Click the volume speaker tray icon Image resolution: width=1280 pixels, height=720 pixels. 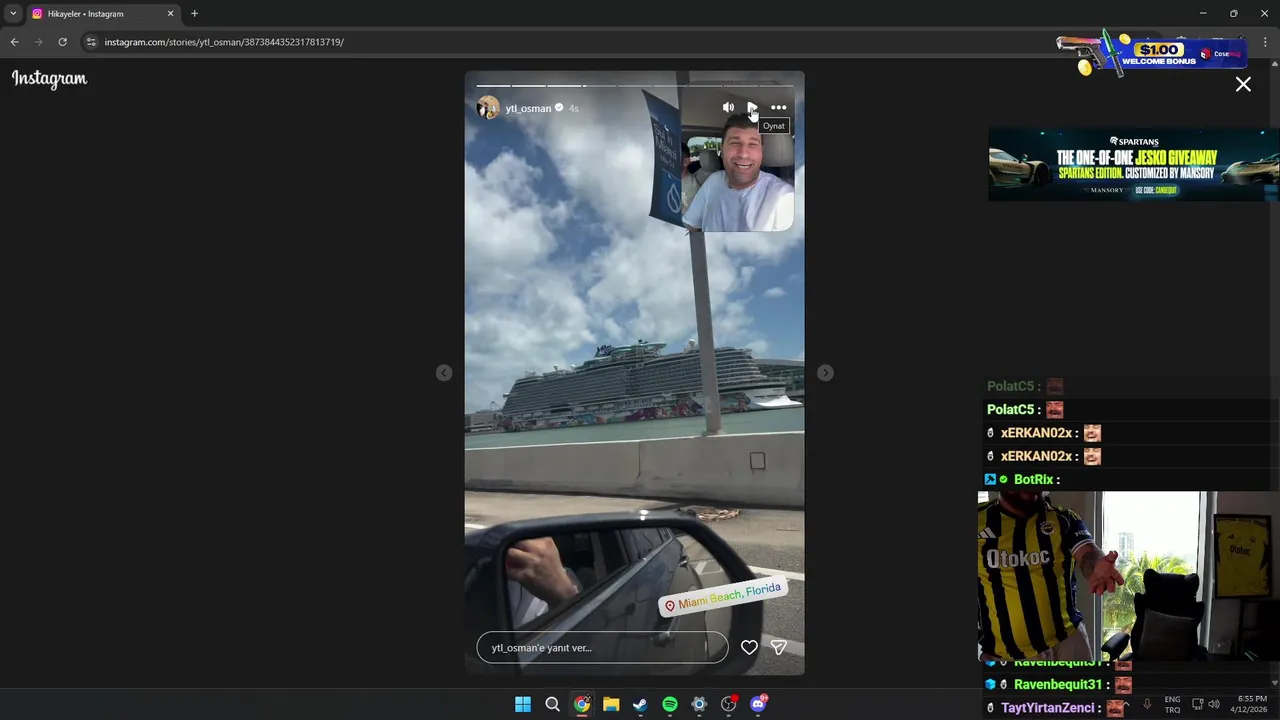1214,705
